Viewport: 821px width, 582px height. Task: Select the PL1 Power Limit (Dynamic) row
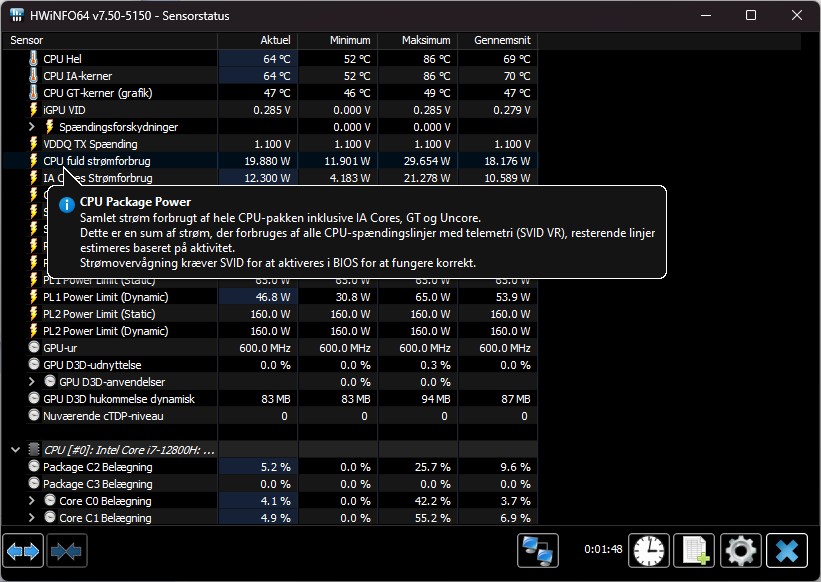pos(105,297)
